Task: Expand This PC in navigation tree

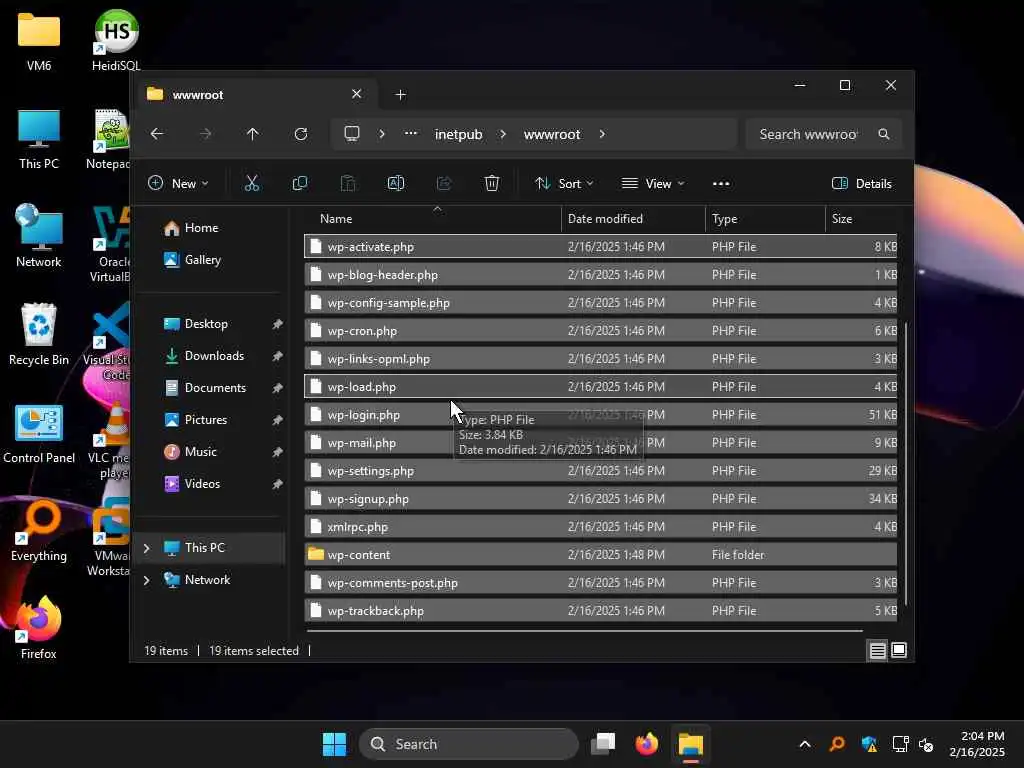Action: [147, 548]
